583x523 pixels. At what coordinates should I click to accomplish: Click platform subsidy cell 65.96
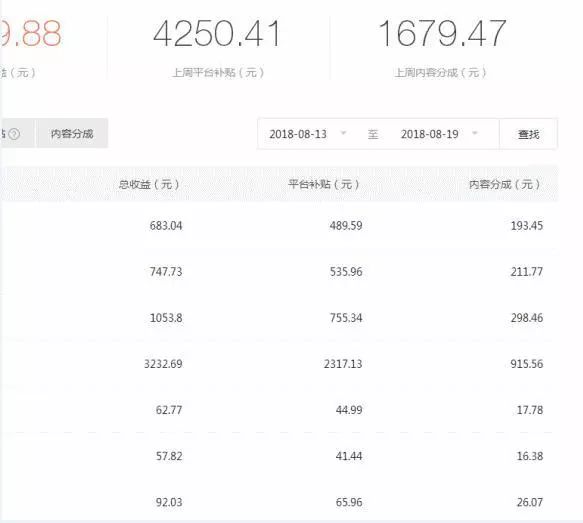[349, 502]
